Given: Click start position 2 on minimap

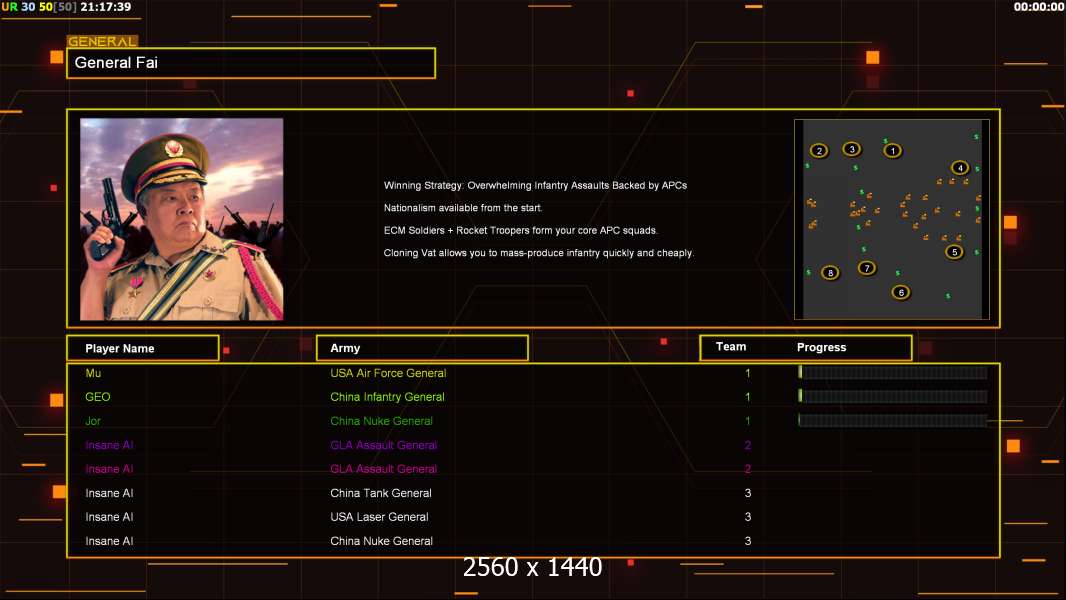Looking at the screenshot, I should pos(819,151).
